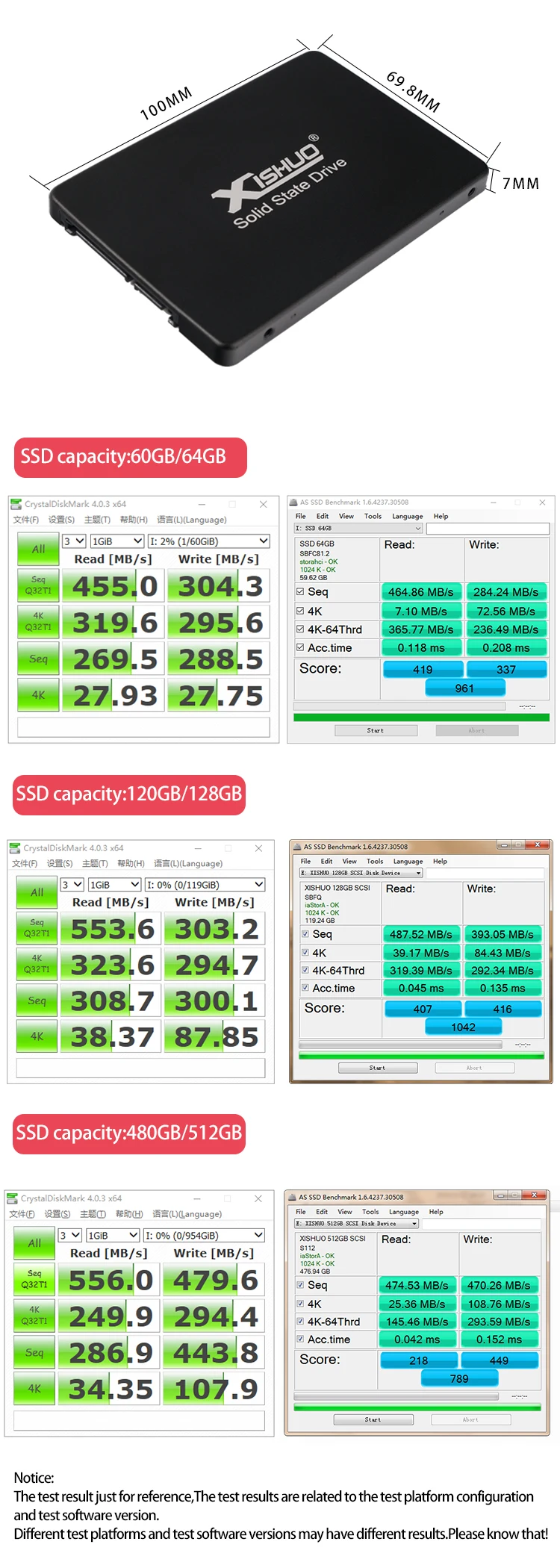
Task: Click total score 1042 in AS SSD
Action: point(463,1027)
